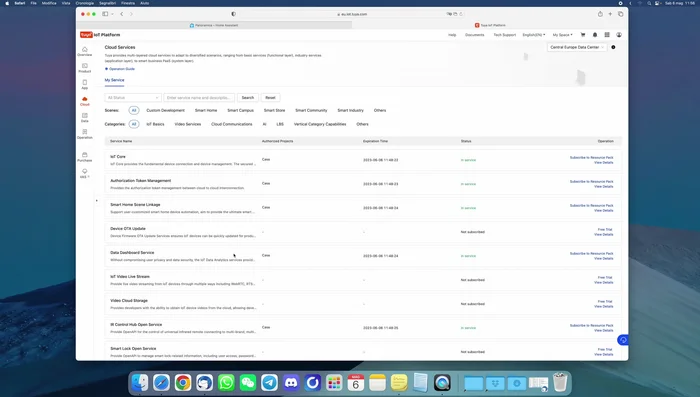Click the privacy shield icon in Safari toolbar
Screen dimensions: 700x397
233,14
